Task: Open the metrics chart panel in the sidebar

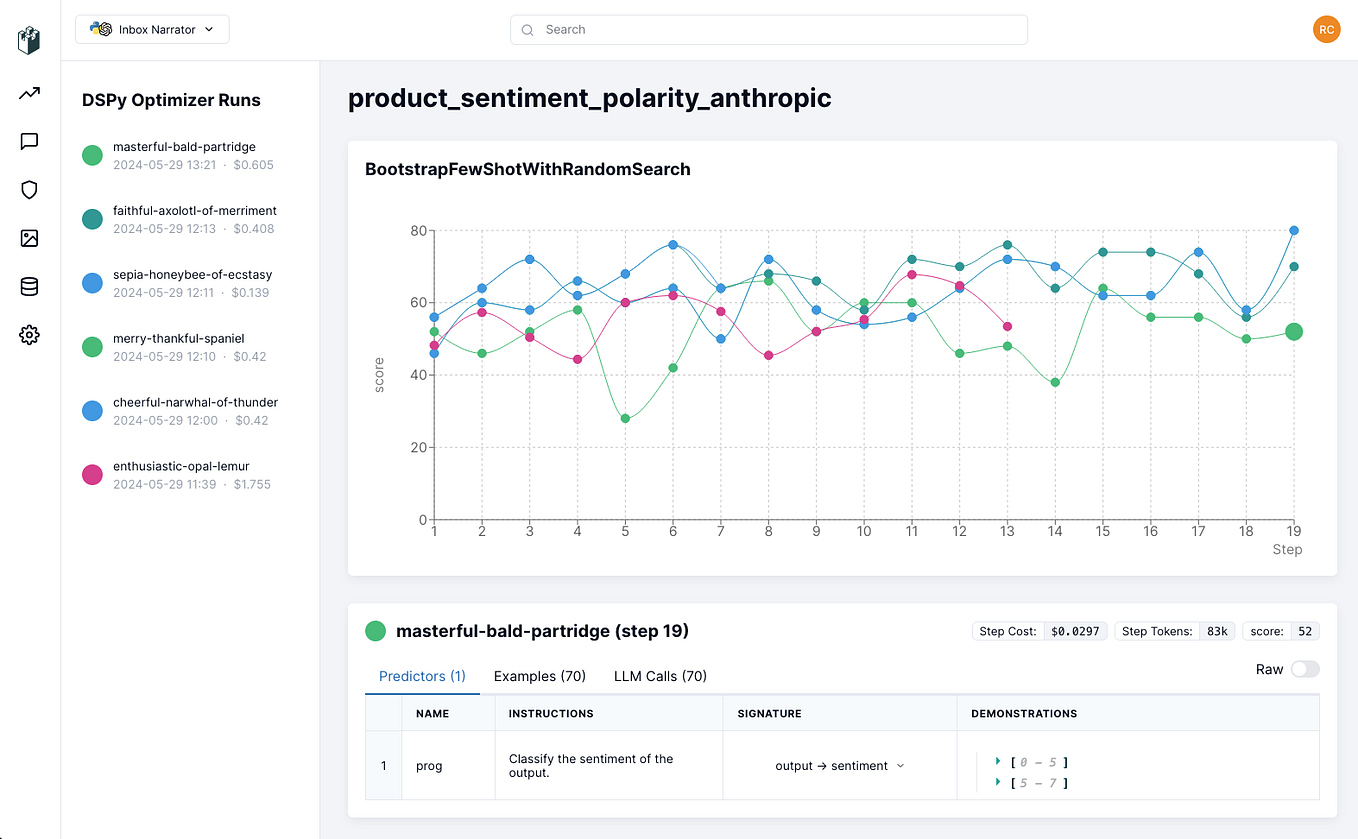Action: click(28, 94)
